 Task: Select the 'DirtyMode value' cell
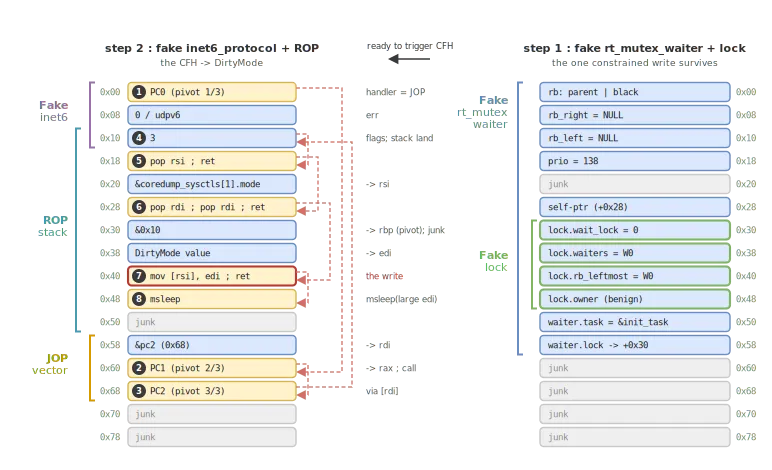212,253
